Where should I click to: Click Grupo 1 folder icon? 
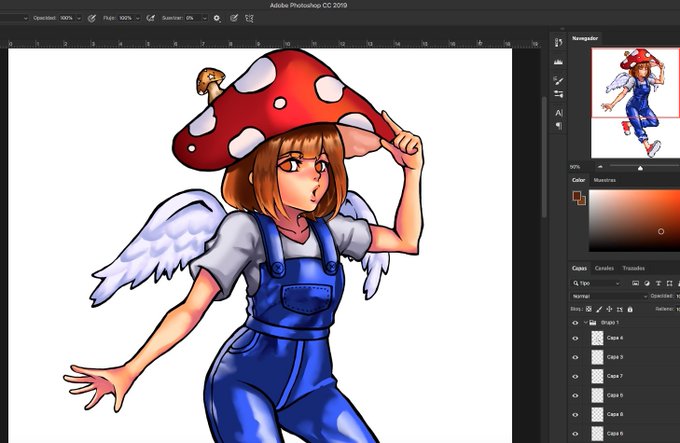(x=593, y=322)
